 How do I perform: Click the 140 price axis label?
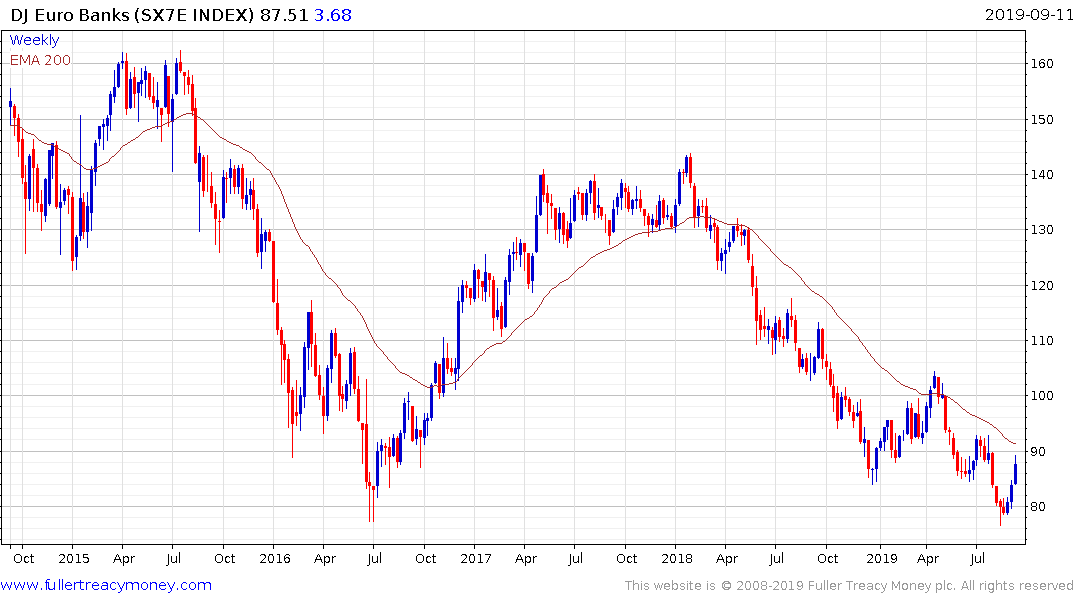[x=1042, y=174]
